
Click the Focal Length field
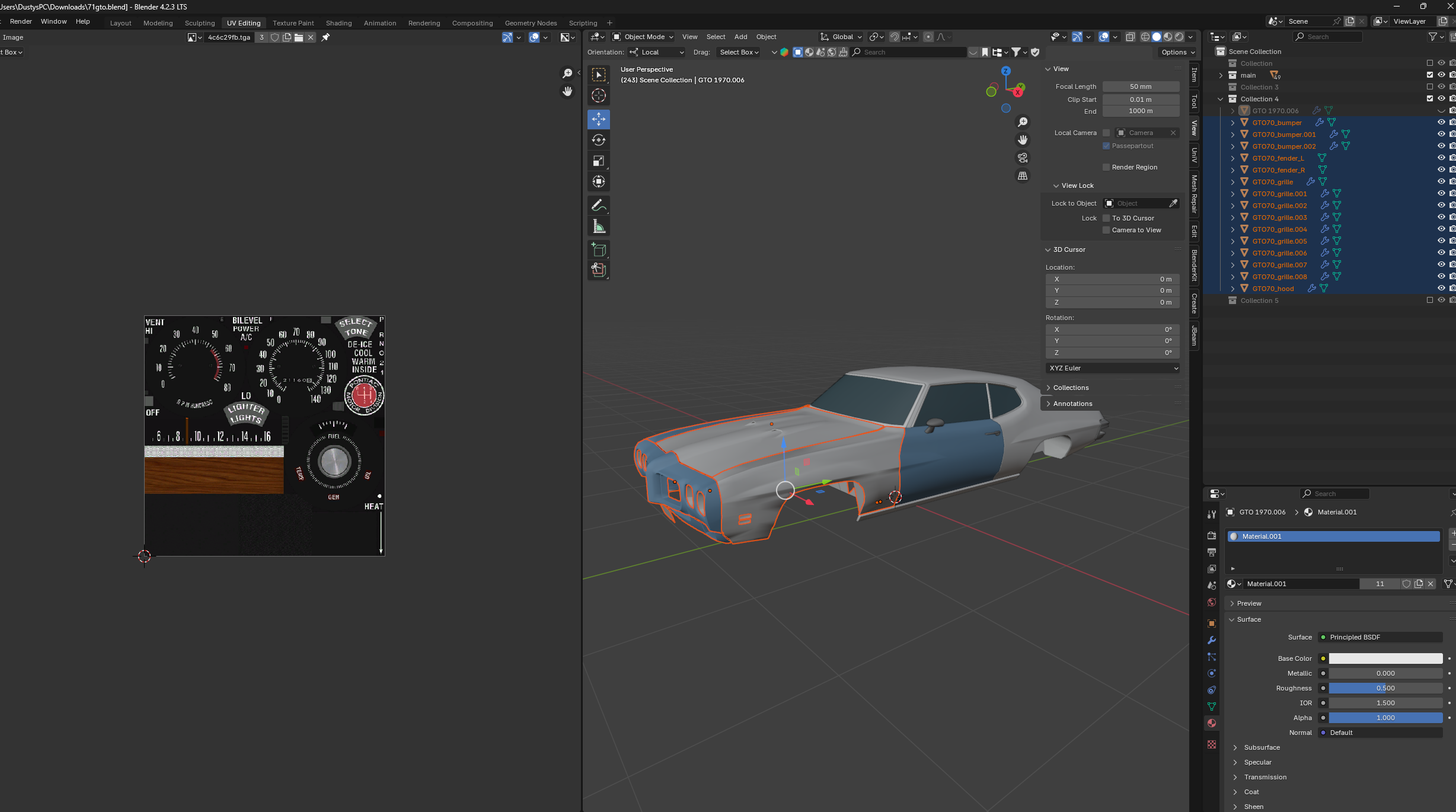[1141, 87]
